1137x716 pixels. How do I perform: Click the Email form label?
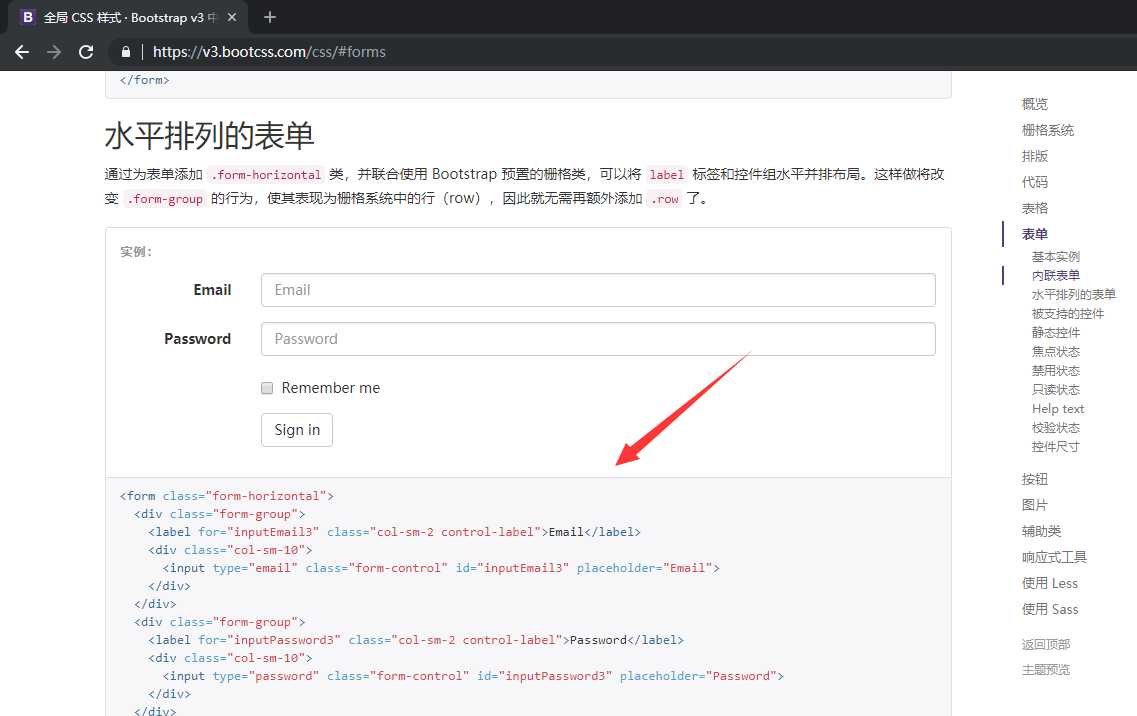click(x=212, y=290)
